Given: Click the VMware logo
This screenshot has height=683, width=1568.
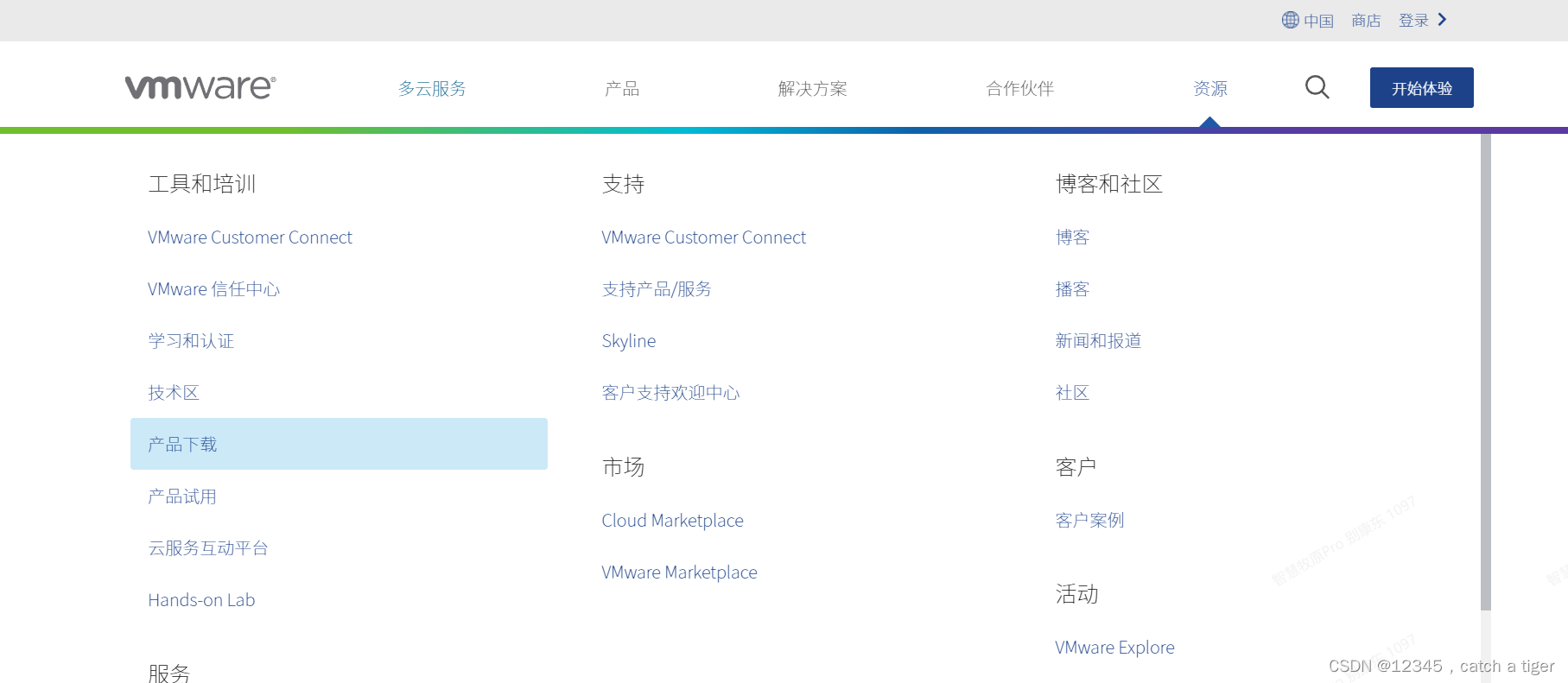Looking at the screenshot, I should point(200,87).
